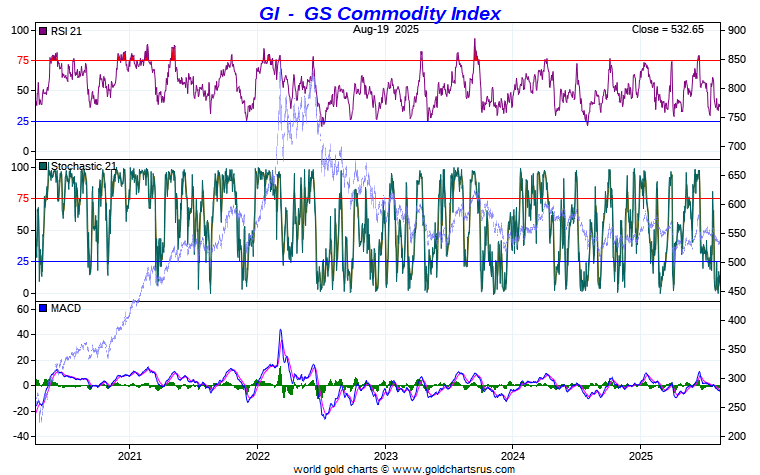Click the 600 right-axis price label

coord(736,204)
